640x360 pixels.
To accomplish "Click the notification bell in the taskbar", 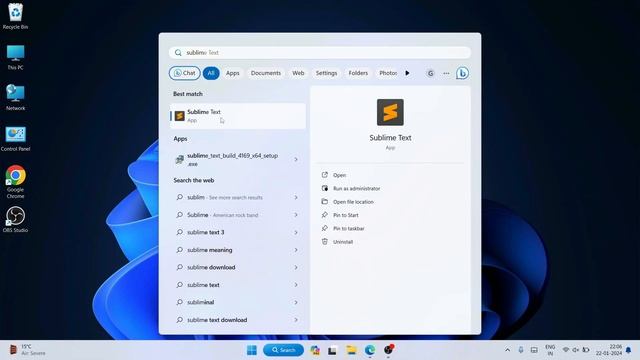I will point(629,350).
